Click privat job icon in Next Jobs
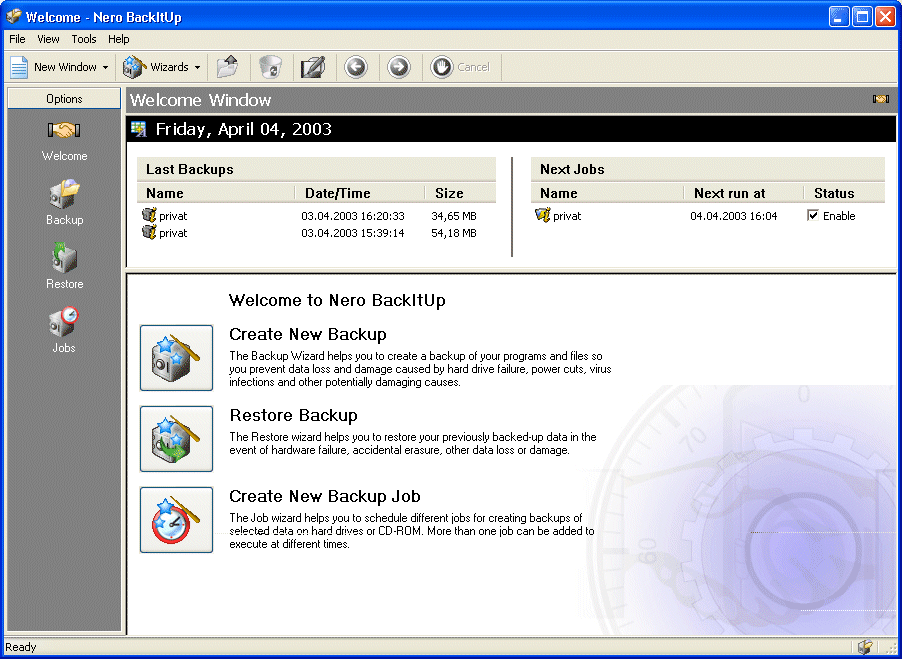902x659 pixels. coord(542,215)
